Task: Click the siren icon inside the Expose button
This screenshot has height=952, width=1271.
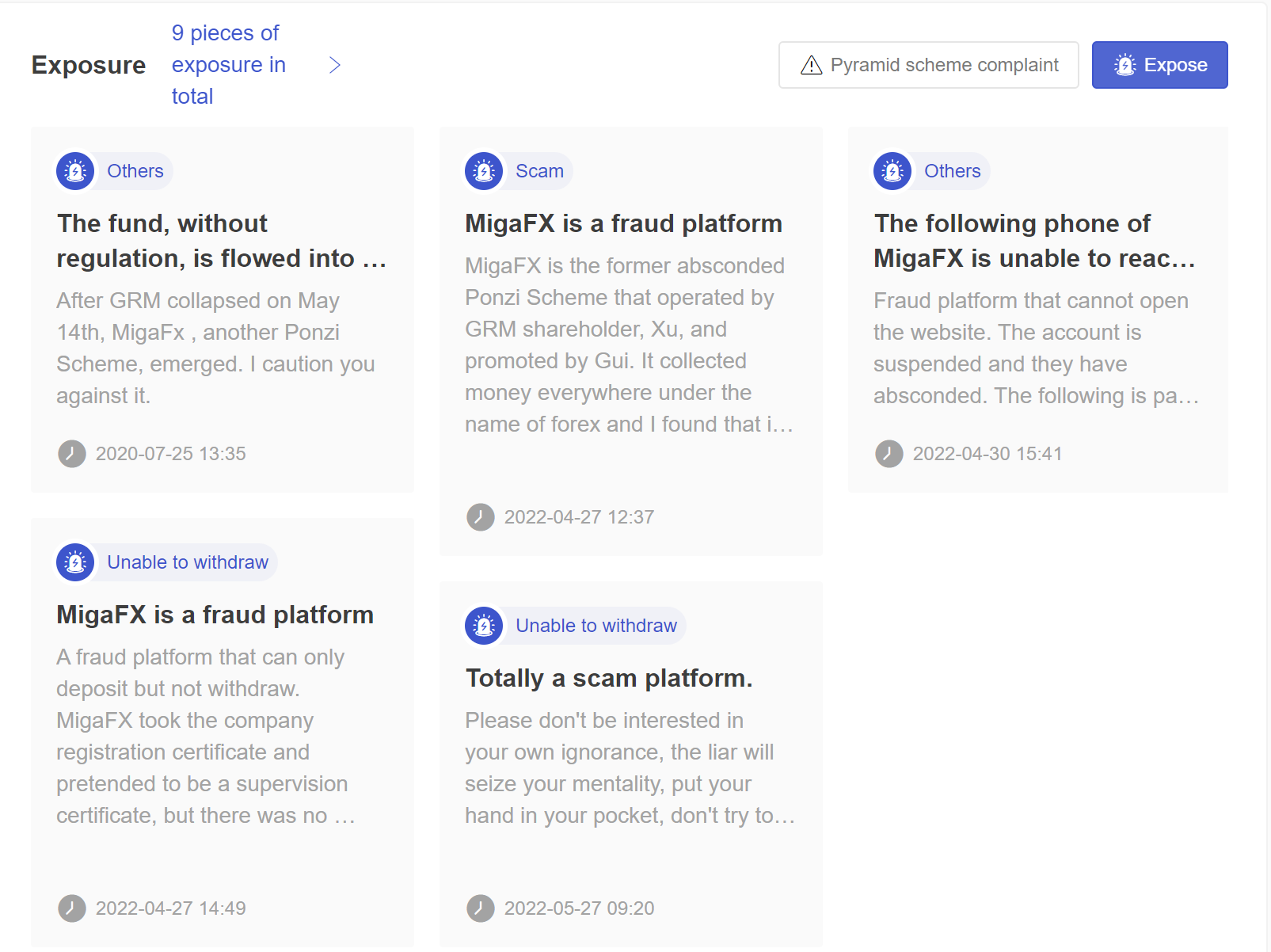Action: tap(1124, 65)
